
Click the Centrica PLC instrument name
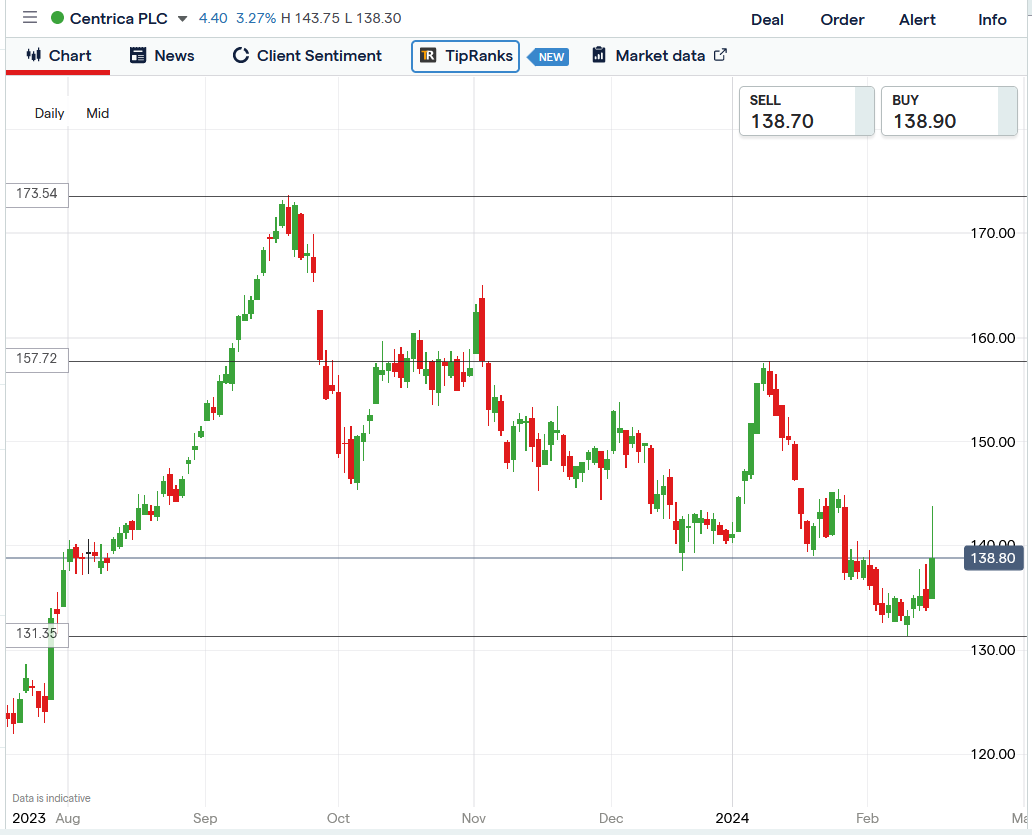118,18
